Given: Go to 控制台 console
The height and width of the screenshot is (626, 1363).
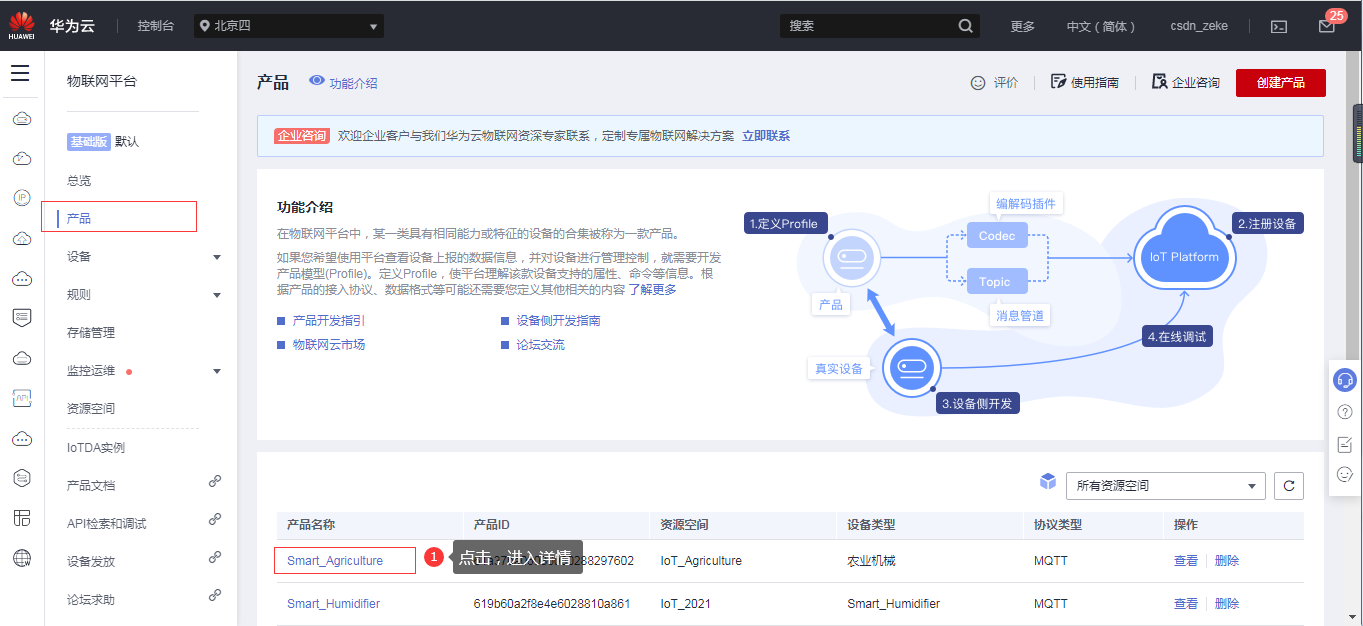Looking at the screenshot, I should pos(156,26).
